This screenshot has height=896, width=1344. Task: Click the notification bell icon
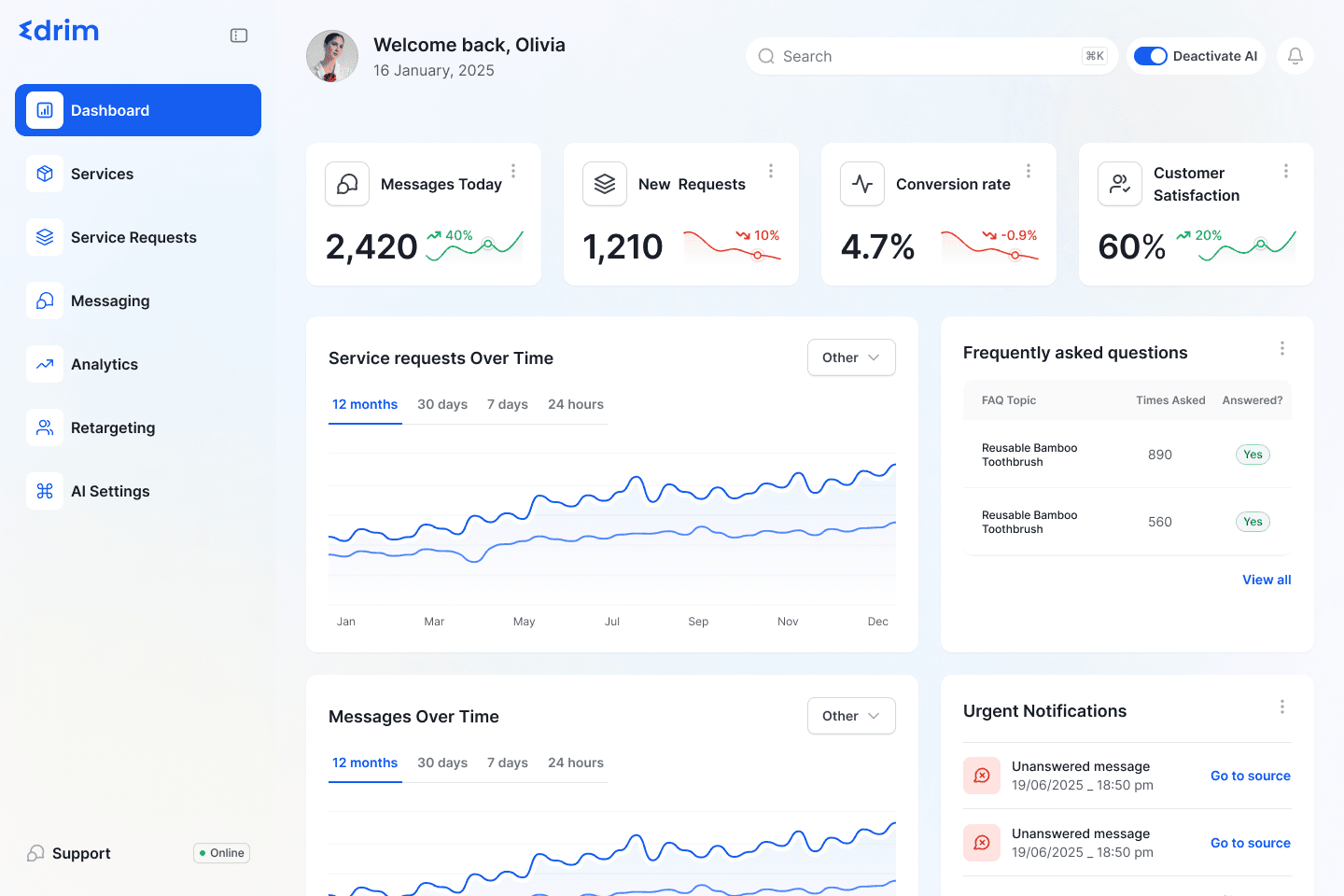point(1295,56)
